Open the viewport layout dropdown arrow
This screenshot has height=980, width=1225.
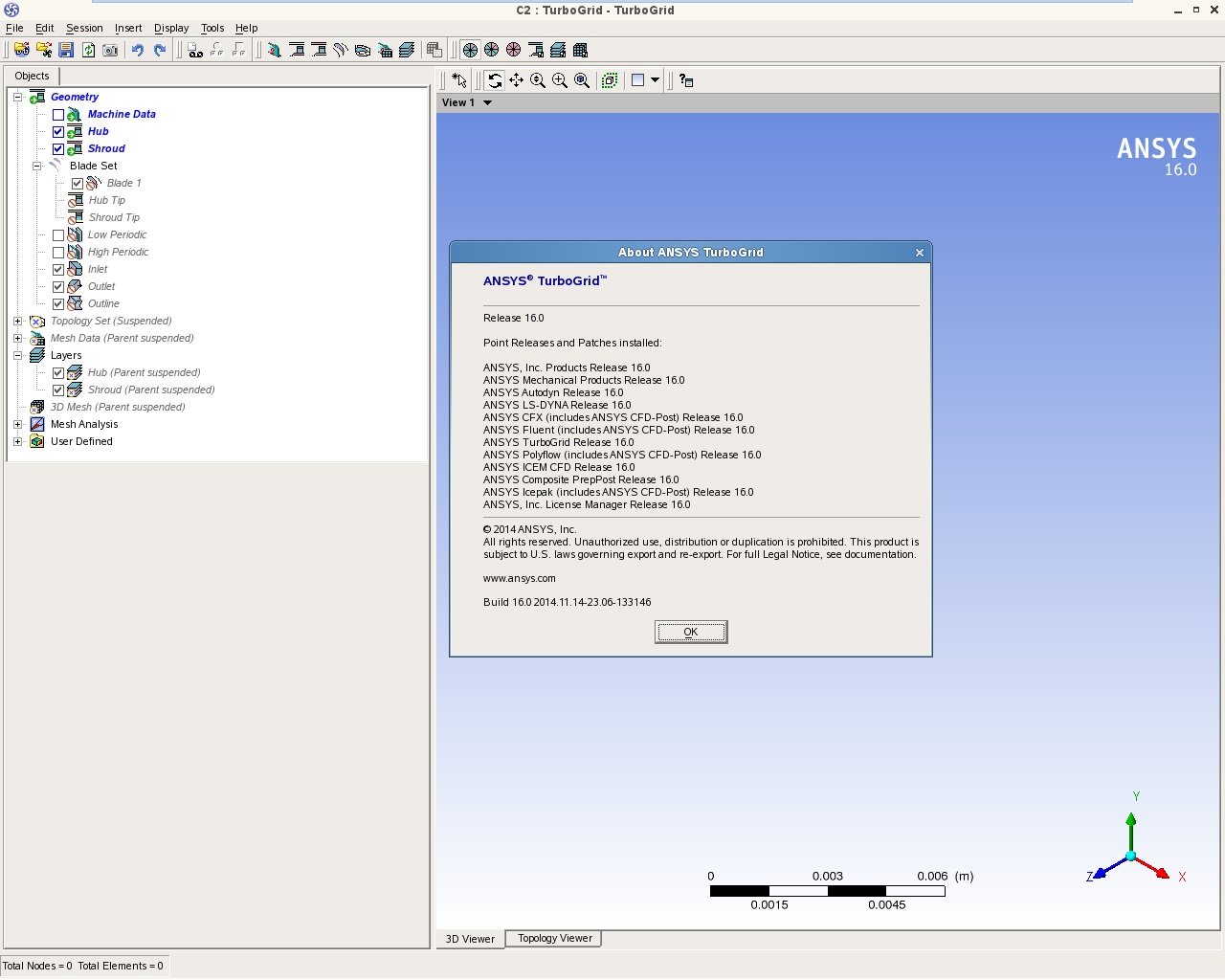tap(655, 80)
